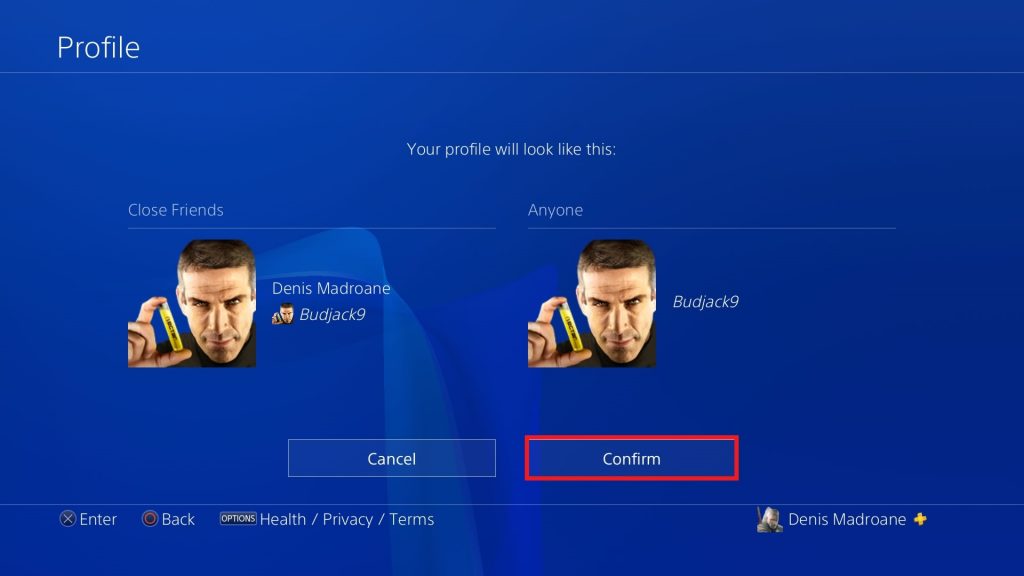The image size is (1024, 576).
Task: Click the PlayStation Plus gold icon
Action: (x=920, y=519)
